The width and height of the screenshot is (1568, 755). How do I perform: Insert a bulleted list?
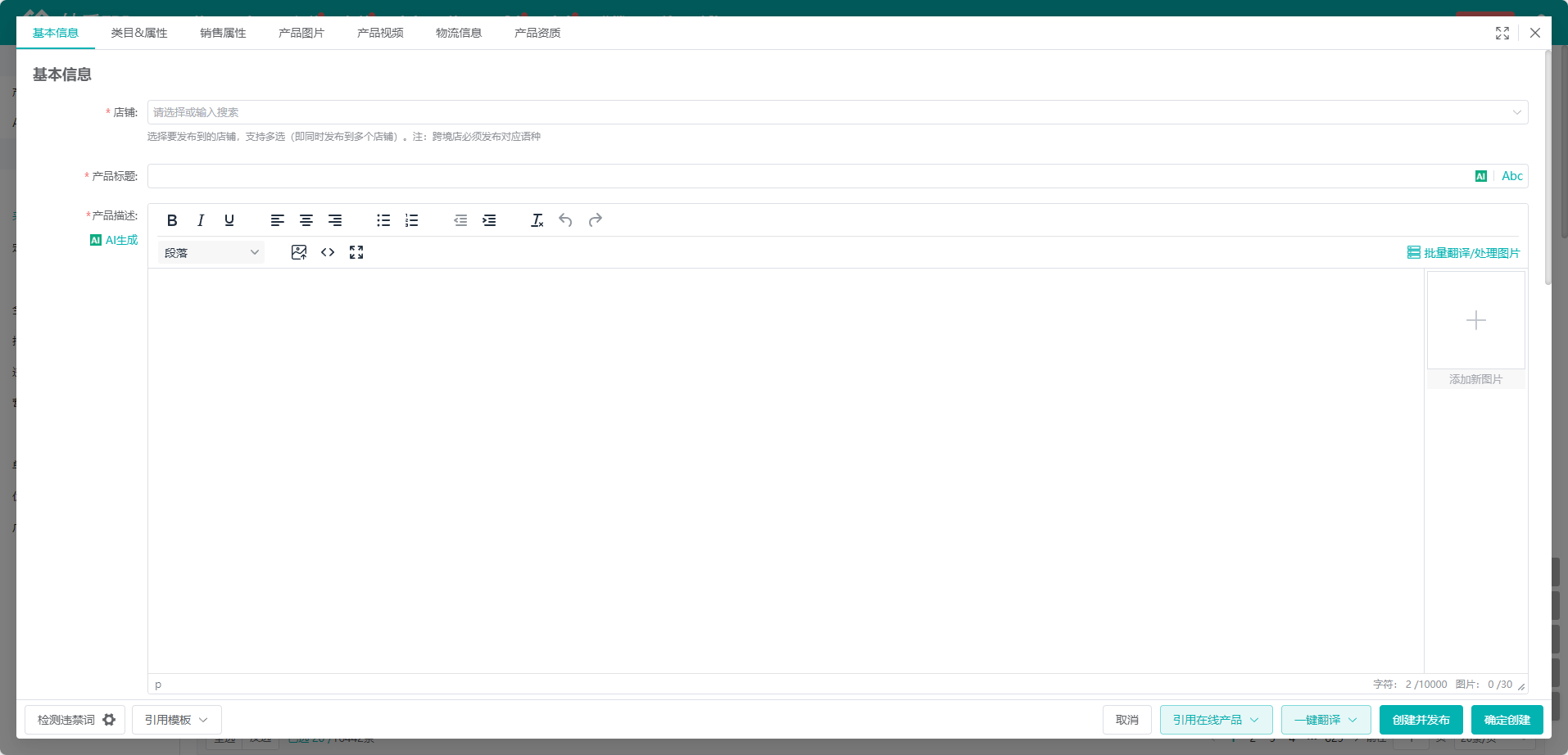point(383,220)
